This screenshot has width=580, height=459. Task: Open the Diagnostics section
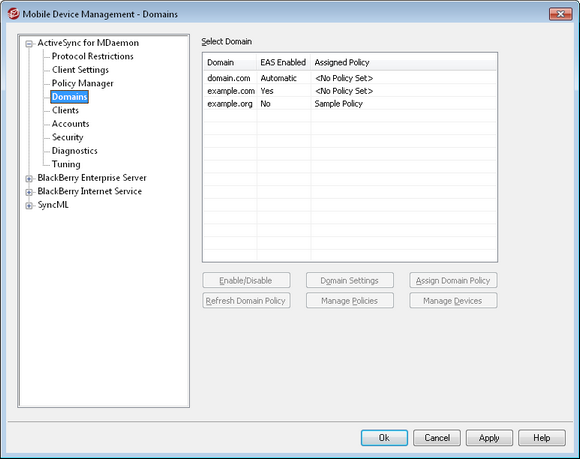pos(74,151)
